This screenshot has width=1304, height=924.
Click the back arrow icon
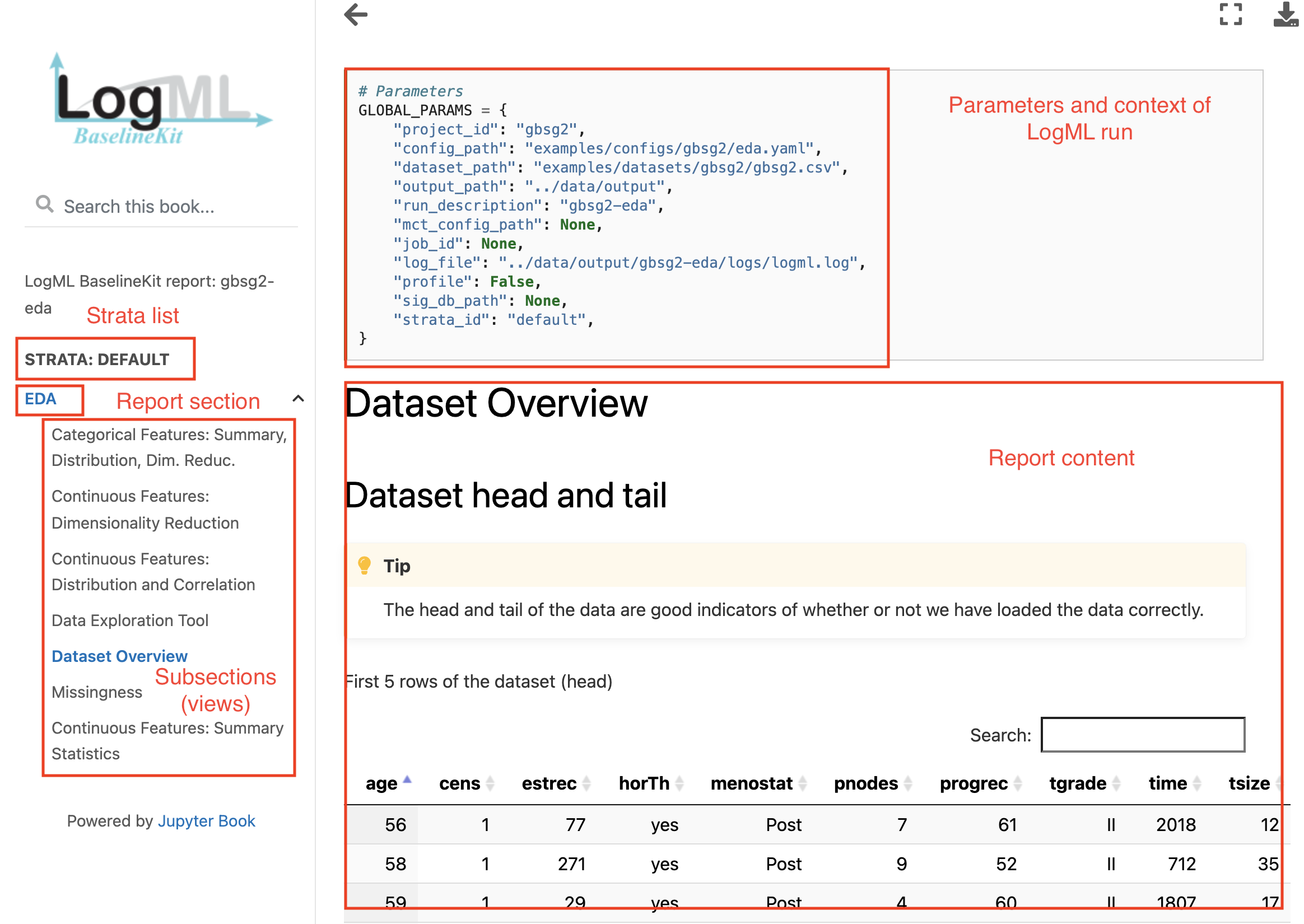(x=356, y=15)
